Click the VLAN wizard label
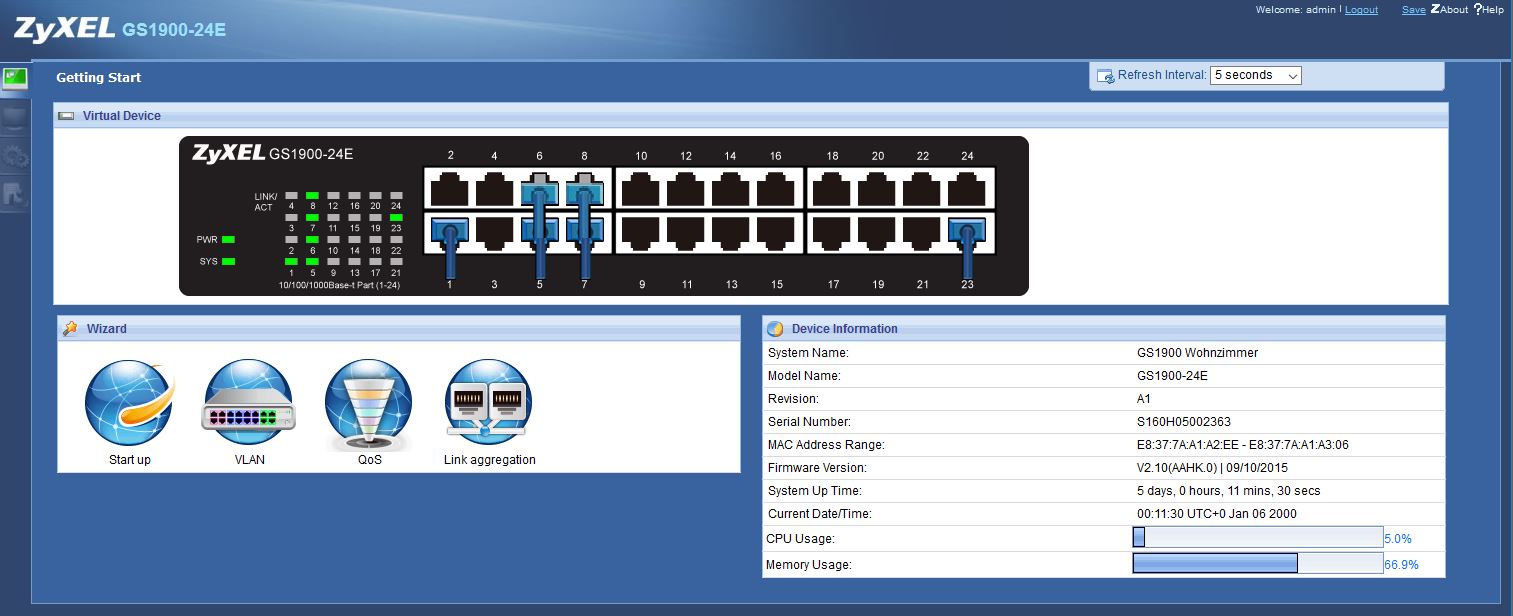 (x=249, y=460)
